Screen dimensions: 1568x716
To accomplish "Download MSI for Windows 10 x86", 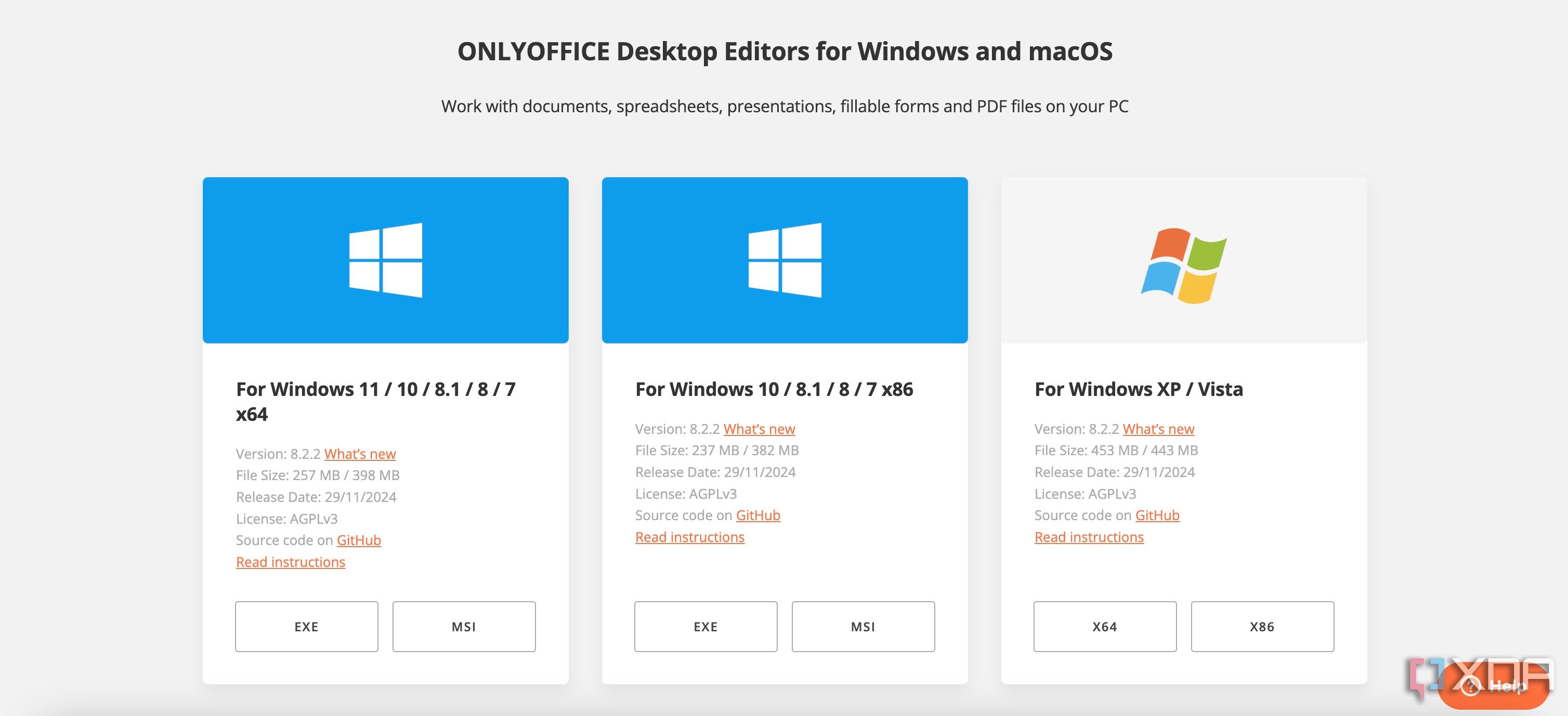I will [x=863, y=625].
